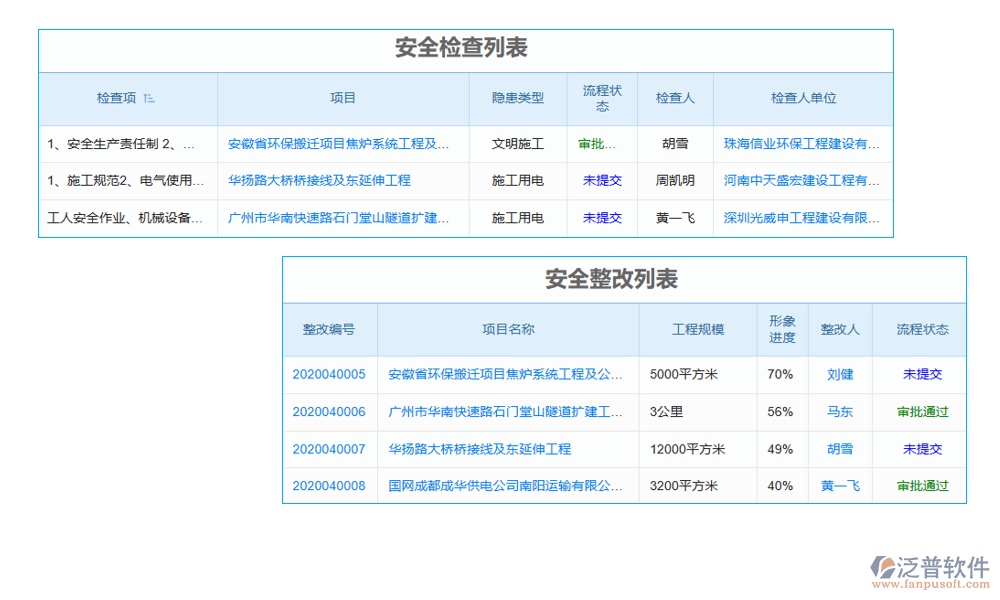Click 未提交 status in 周凯明 row
This screenshot has height=600, width=1000.
tap(602, 180)
